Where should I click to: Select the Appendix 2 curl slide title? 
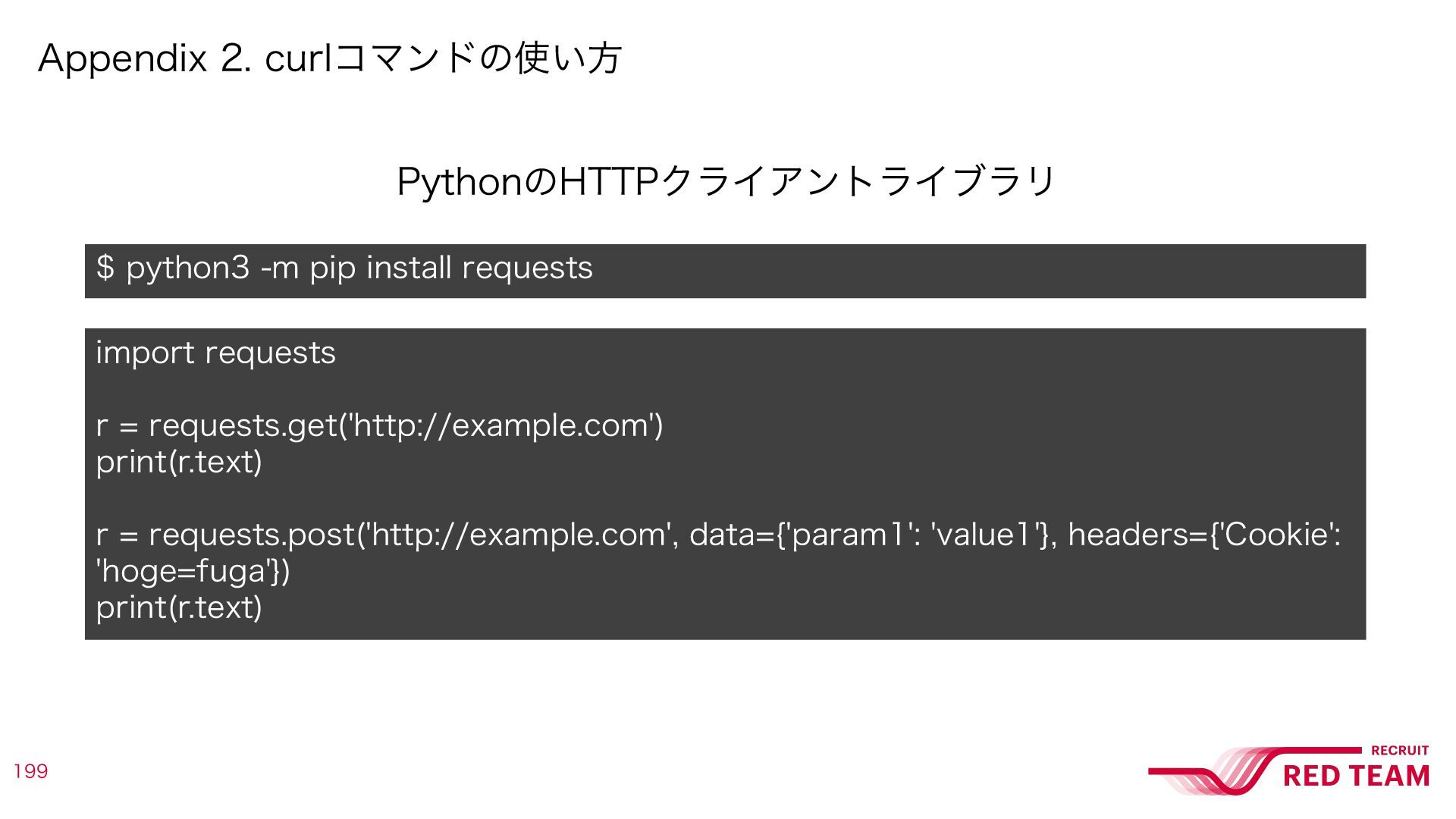tap(330, 58)
